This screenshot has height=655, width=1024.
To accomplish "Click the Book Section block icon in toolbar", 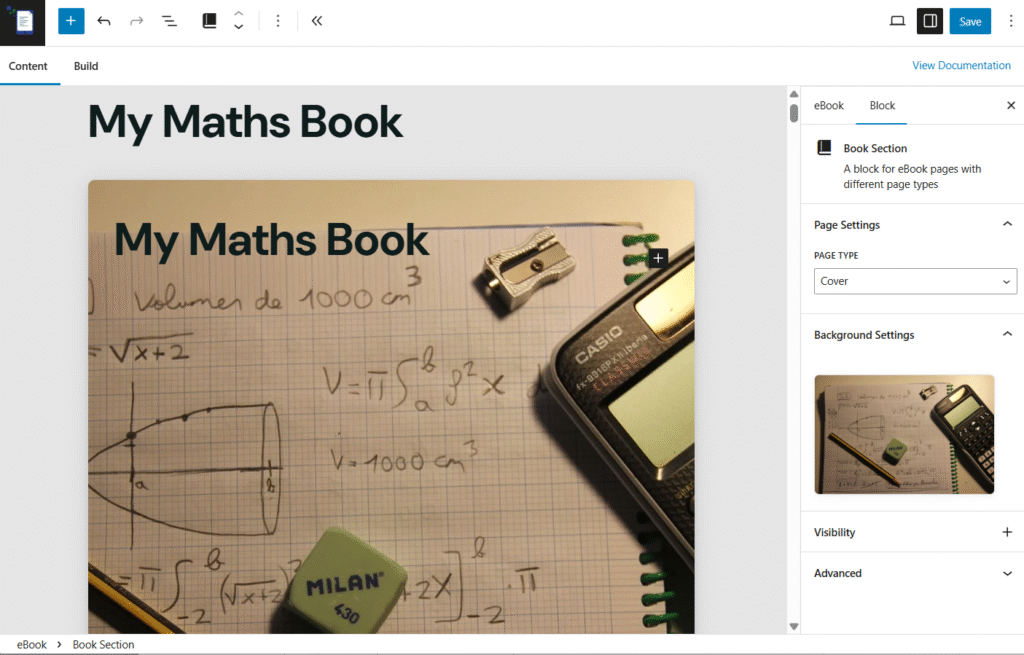I will [x=209, y=21].
